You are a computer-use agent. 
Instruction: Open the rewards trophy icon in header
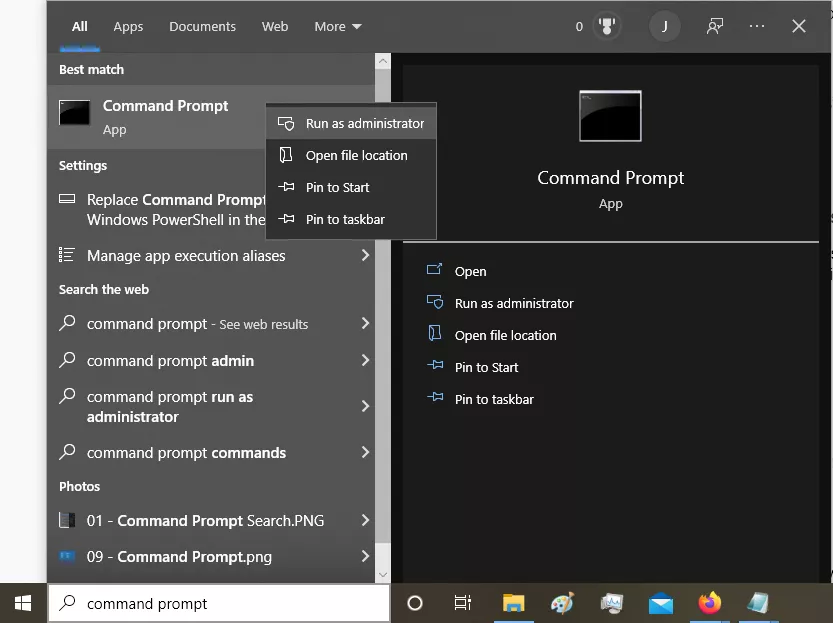click(x=606, y=27)
